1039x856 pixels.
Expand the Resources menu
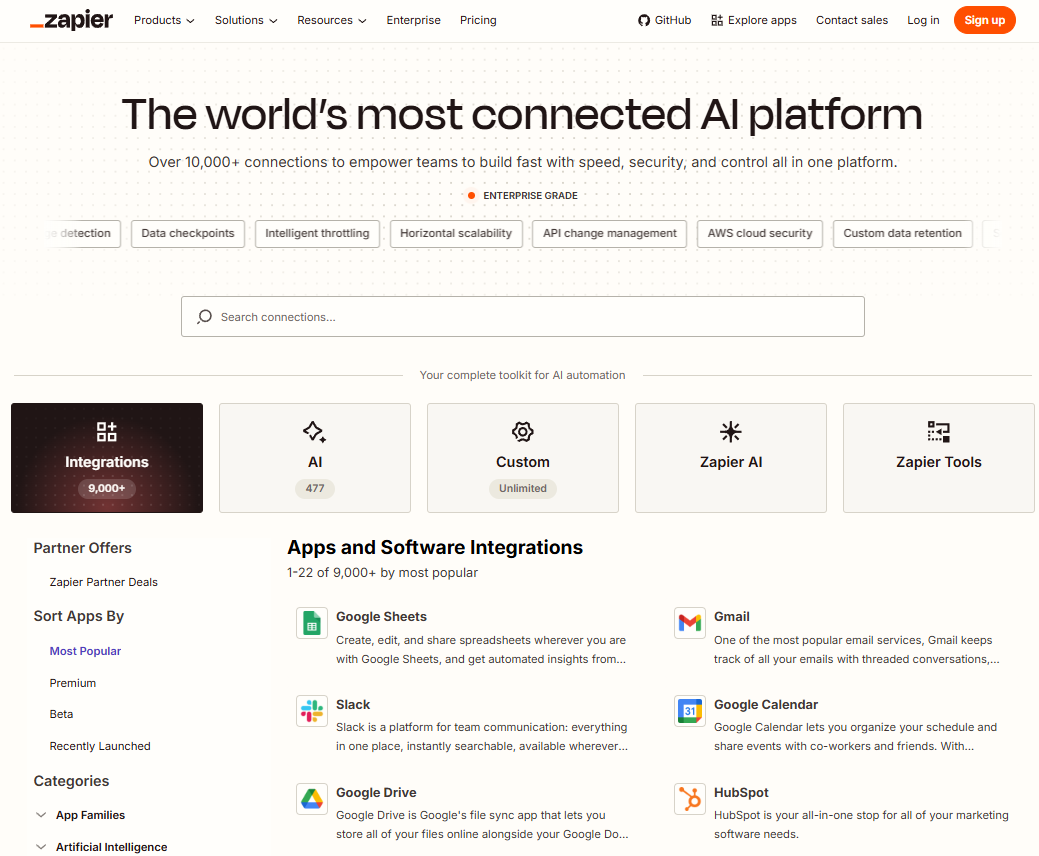[332, 21]
